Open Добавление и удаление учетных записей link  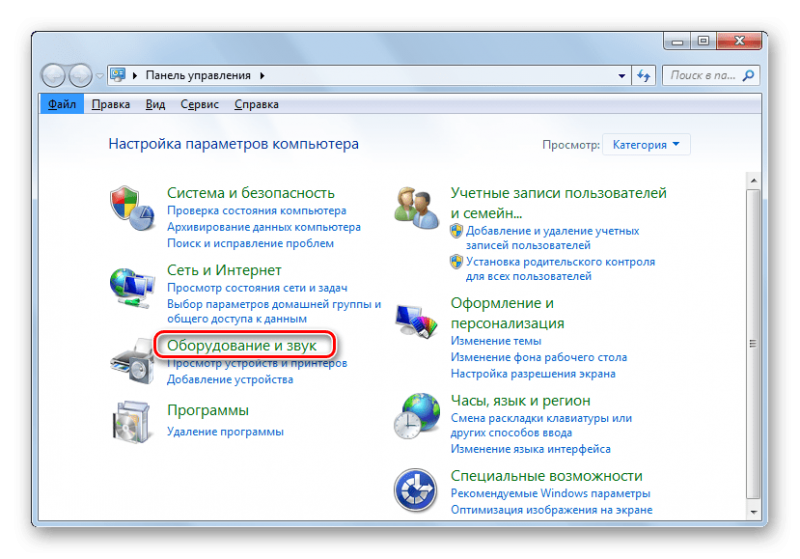(x=552, y=238)
